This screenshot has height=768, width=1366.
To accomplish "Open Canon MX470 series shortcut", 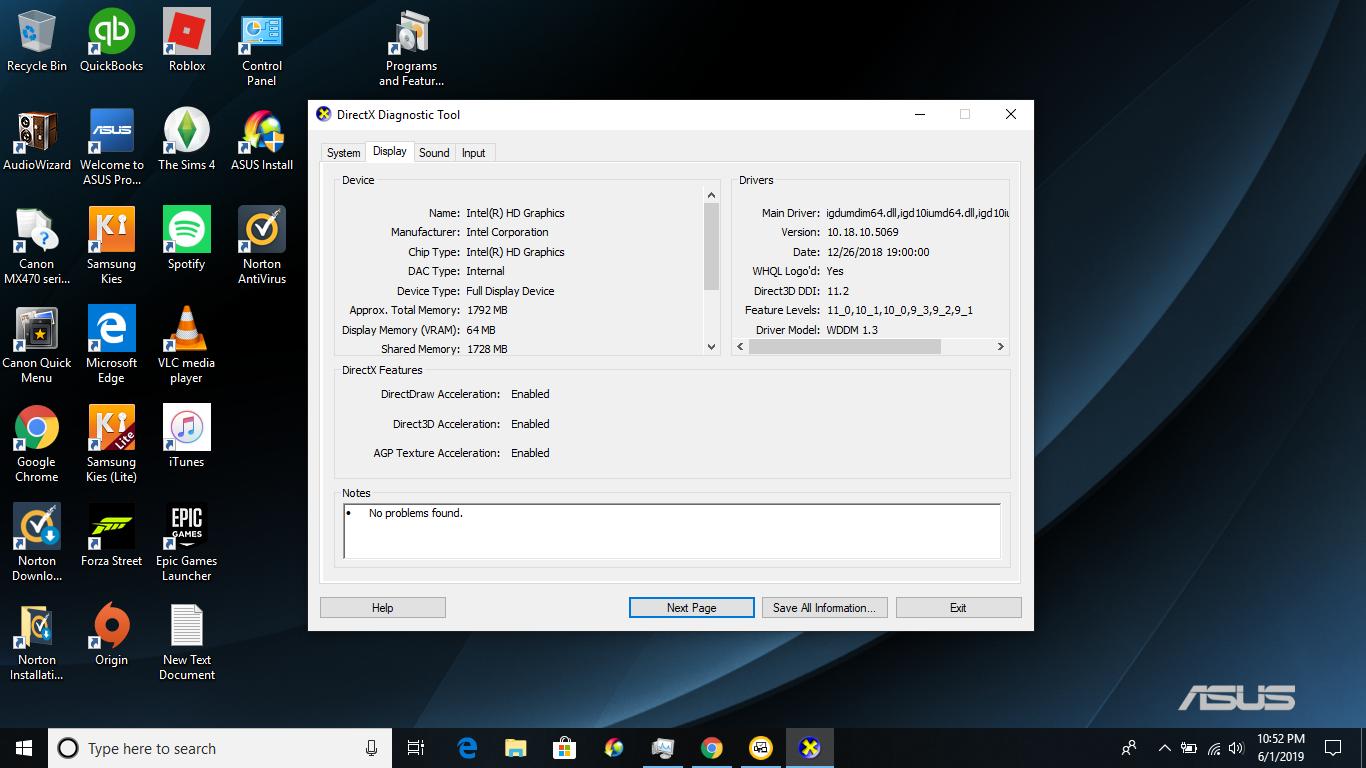I will (37, 245).
